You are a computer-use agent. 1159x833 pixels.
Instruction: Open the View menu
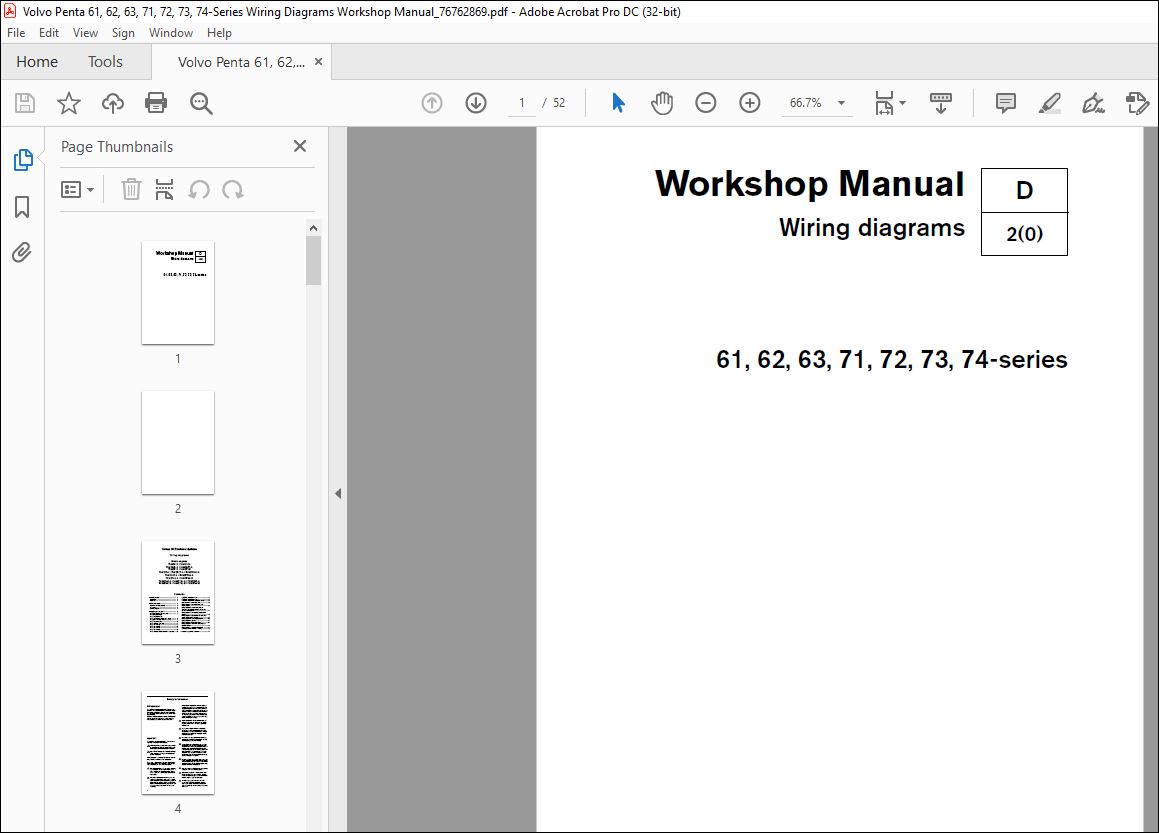point(85,33)
